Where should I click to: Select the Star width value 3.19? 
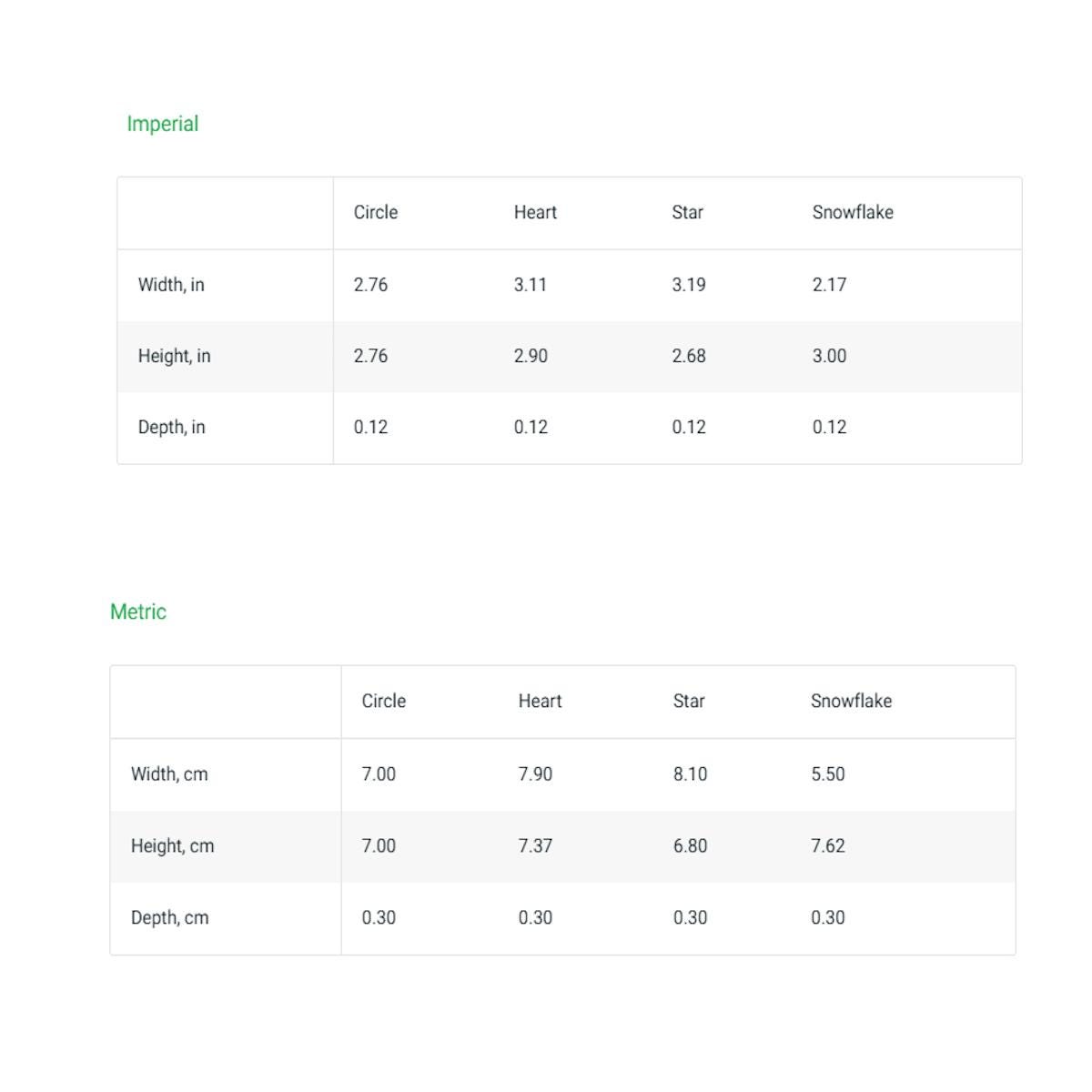pos(689,285)
